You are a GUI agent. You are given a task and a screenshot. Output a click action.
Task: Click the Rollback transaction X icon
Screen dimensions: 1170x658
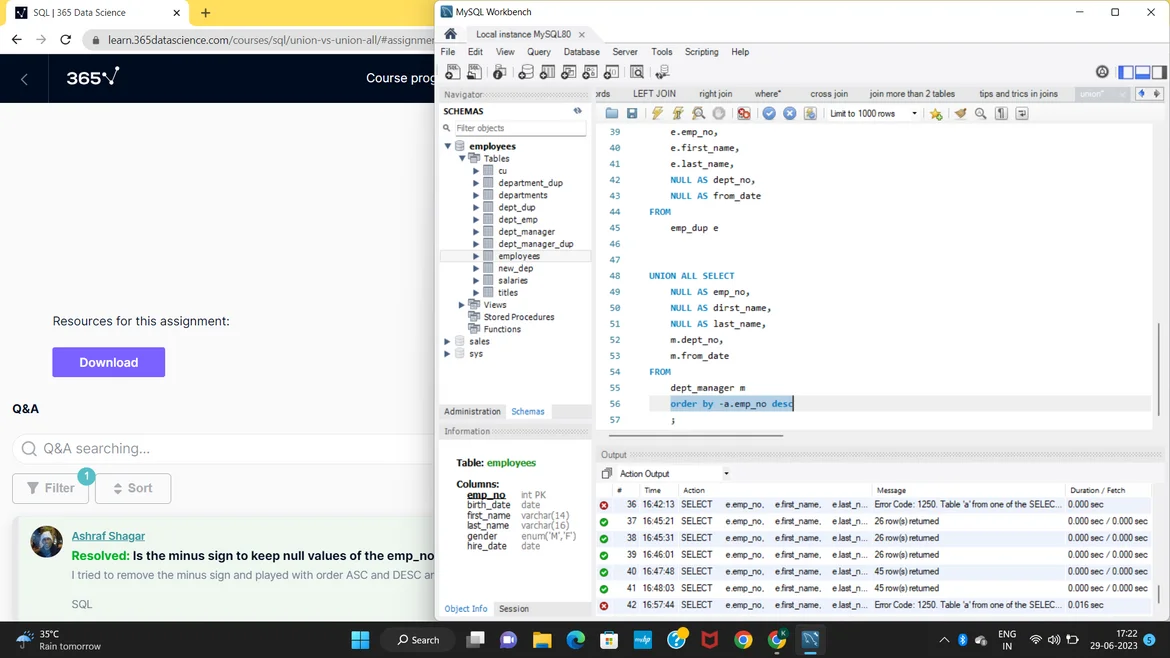pos(789,114)
